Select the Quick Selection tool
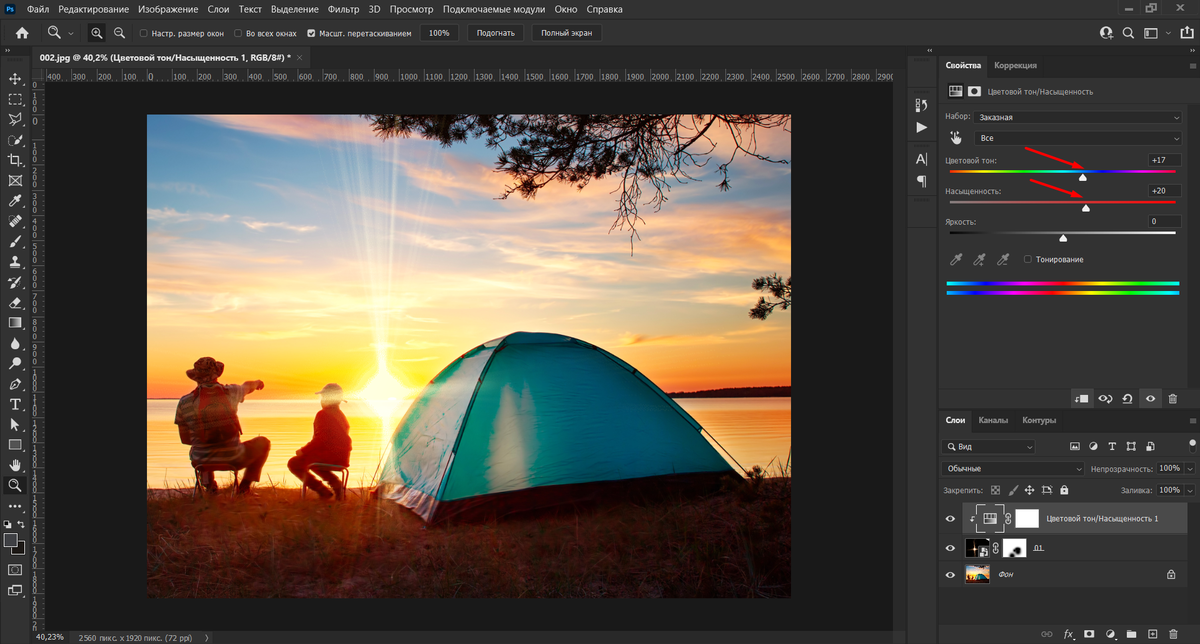The image size is (1200, 644). click(x=15, y=140)
